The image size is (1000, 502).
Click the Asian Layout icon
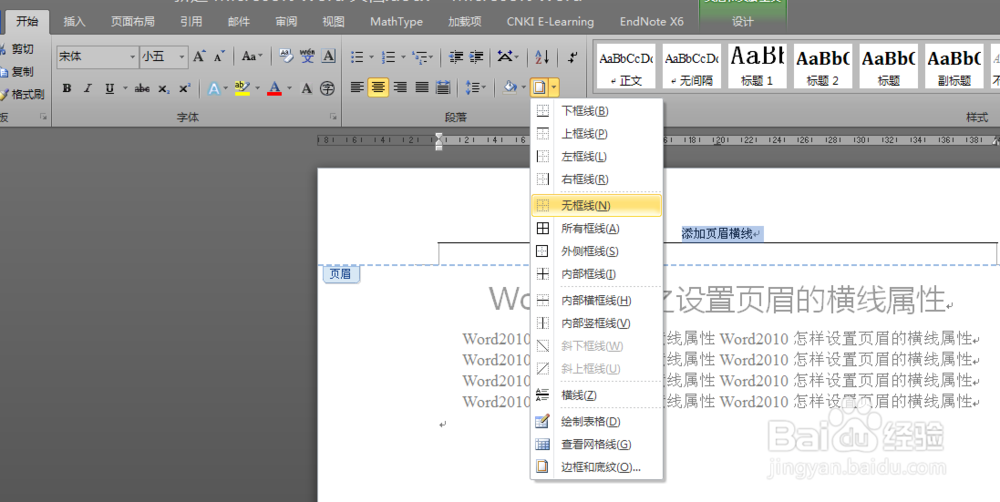pos(505,57)
